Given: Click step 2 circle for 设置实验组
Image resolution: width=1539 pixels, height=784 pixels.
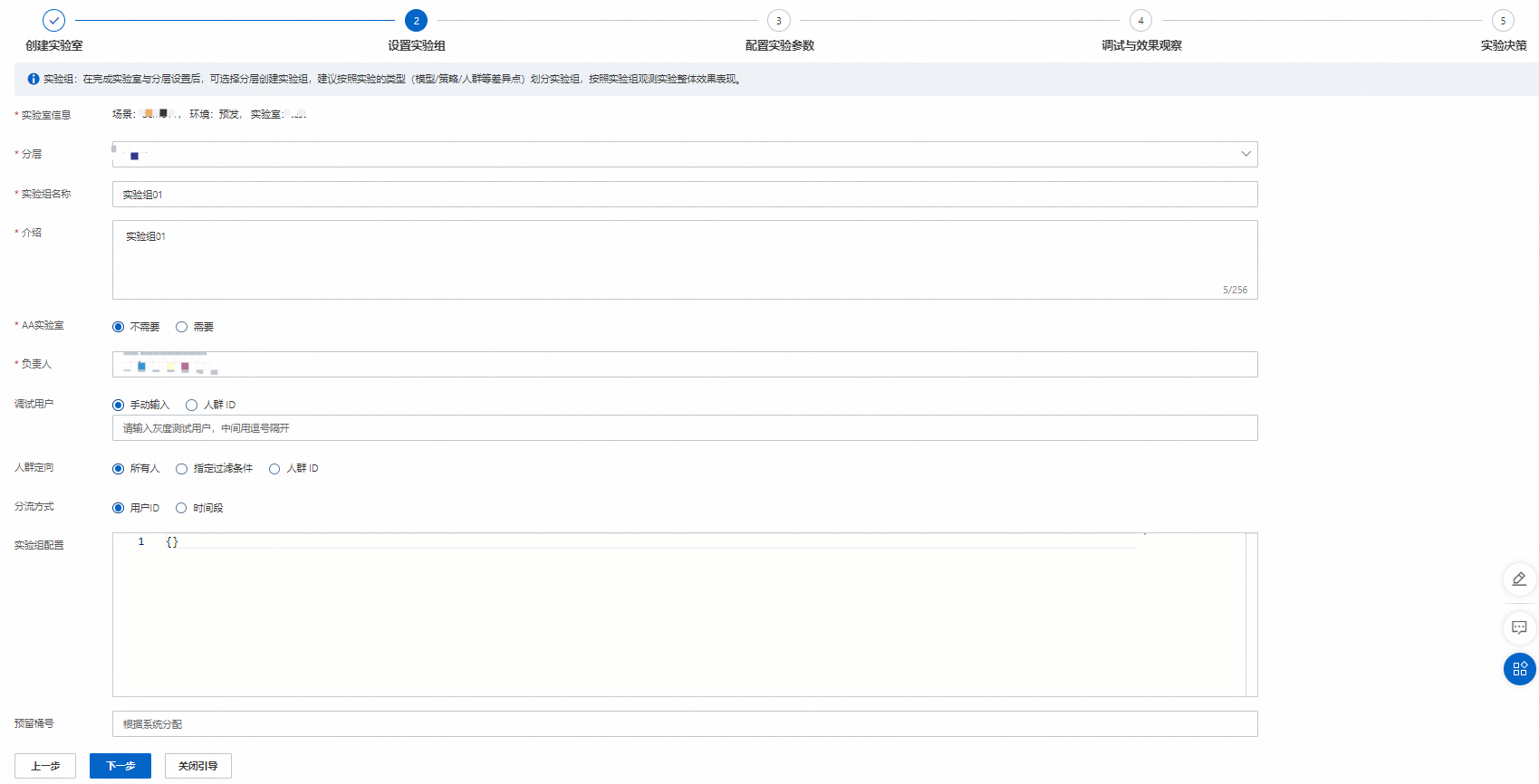Looking at the screenshot, I should 417,20.
